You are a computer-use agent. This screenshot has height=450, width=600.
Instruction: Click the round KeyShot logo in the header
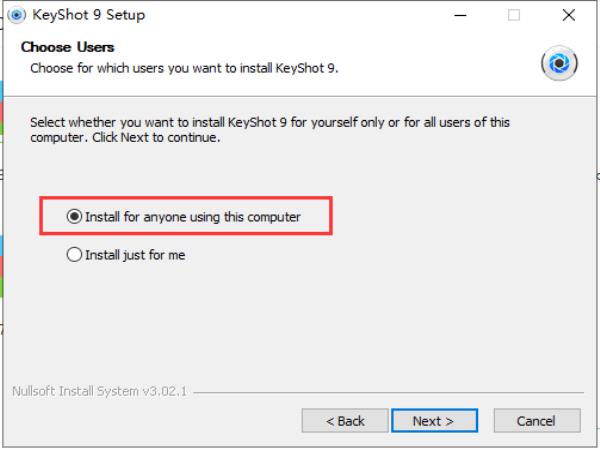559,63
